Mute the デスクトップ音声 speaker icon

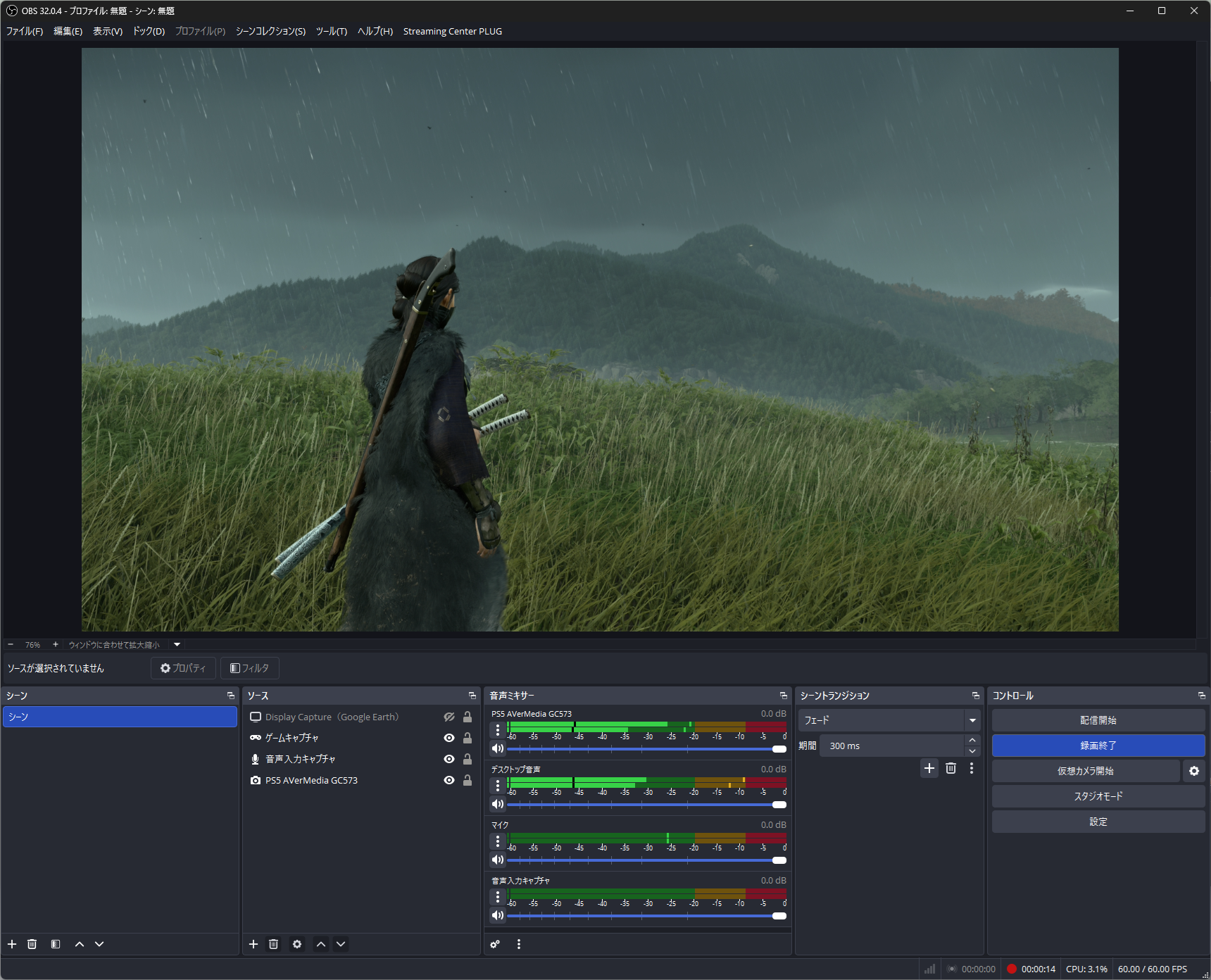[498, 804]
